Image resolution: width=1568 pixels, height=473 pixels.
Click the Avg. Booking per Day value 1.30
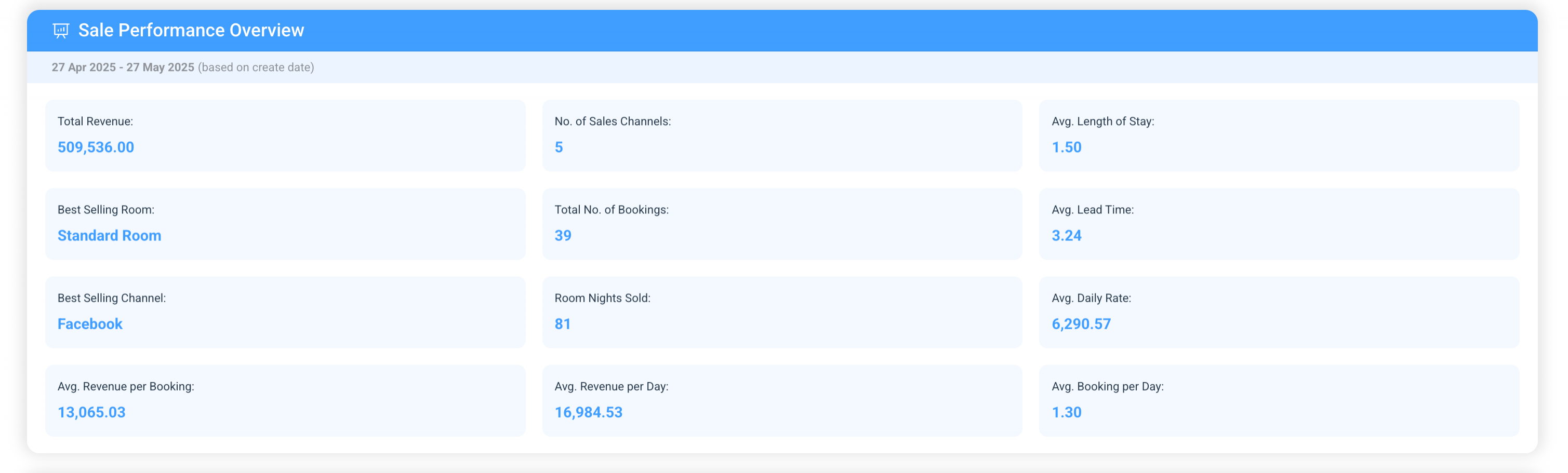[x=1066, y=412]
